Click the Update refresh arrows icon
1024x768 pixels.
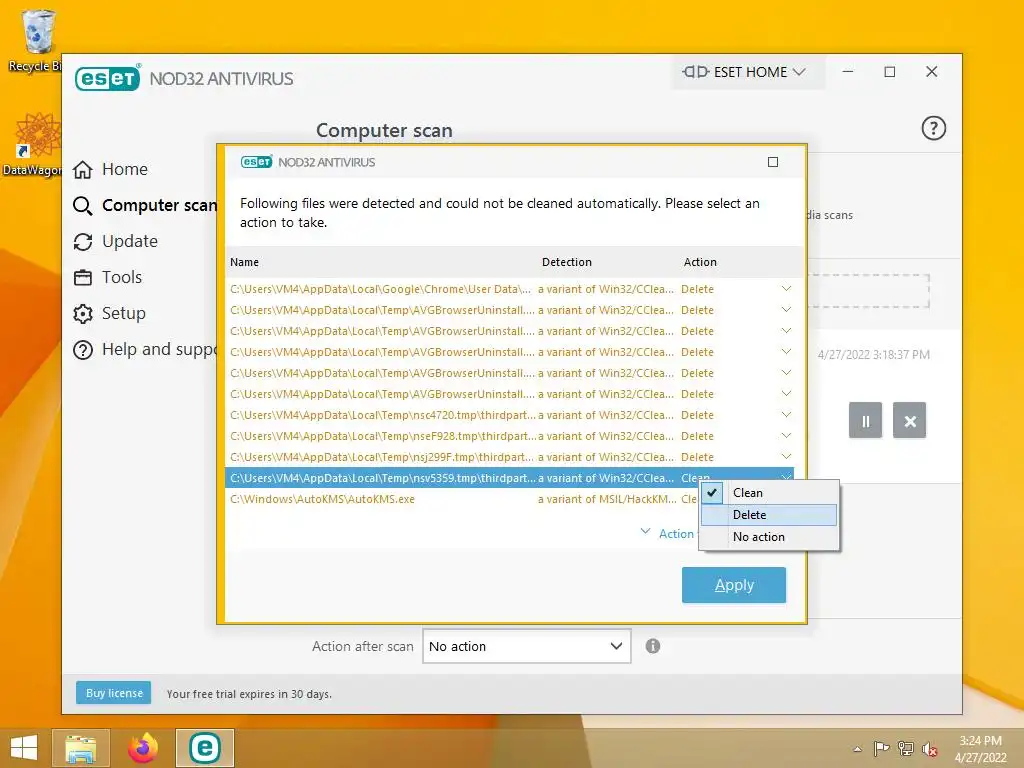click(x=83, y=242)
